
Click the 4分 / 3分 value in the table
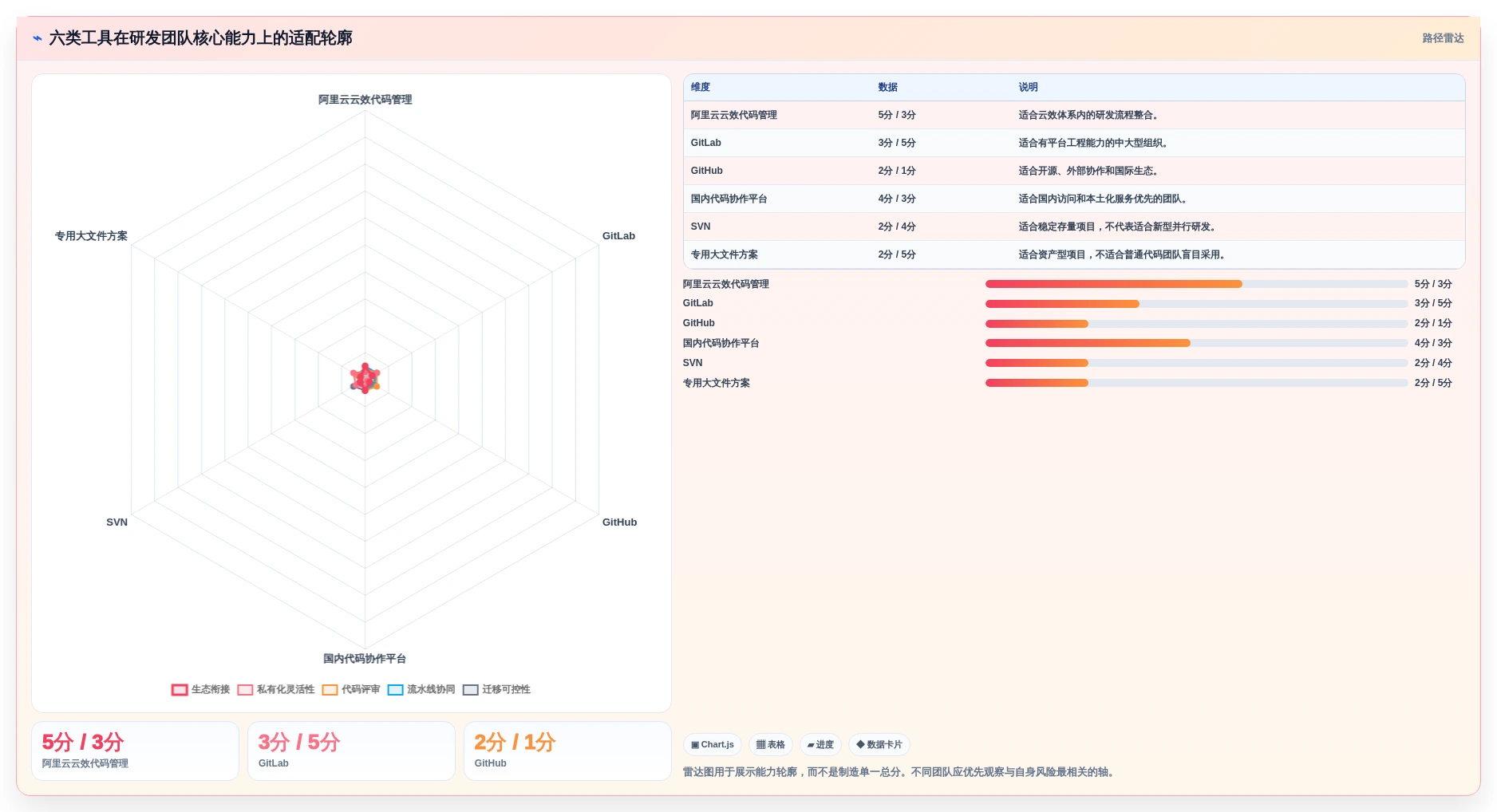pyautogui.click(x=897, y=199)
